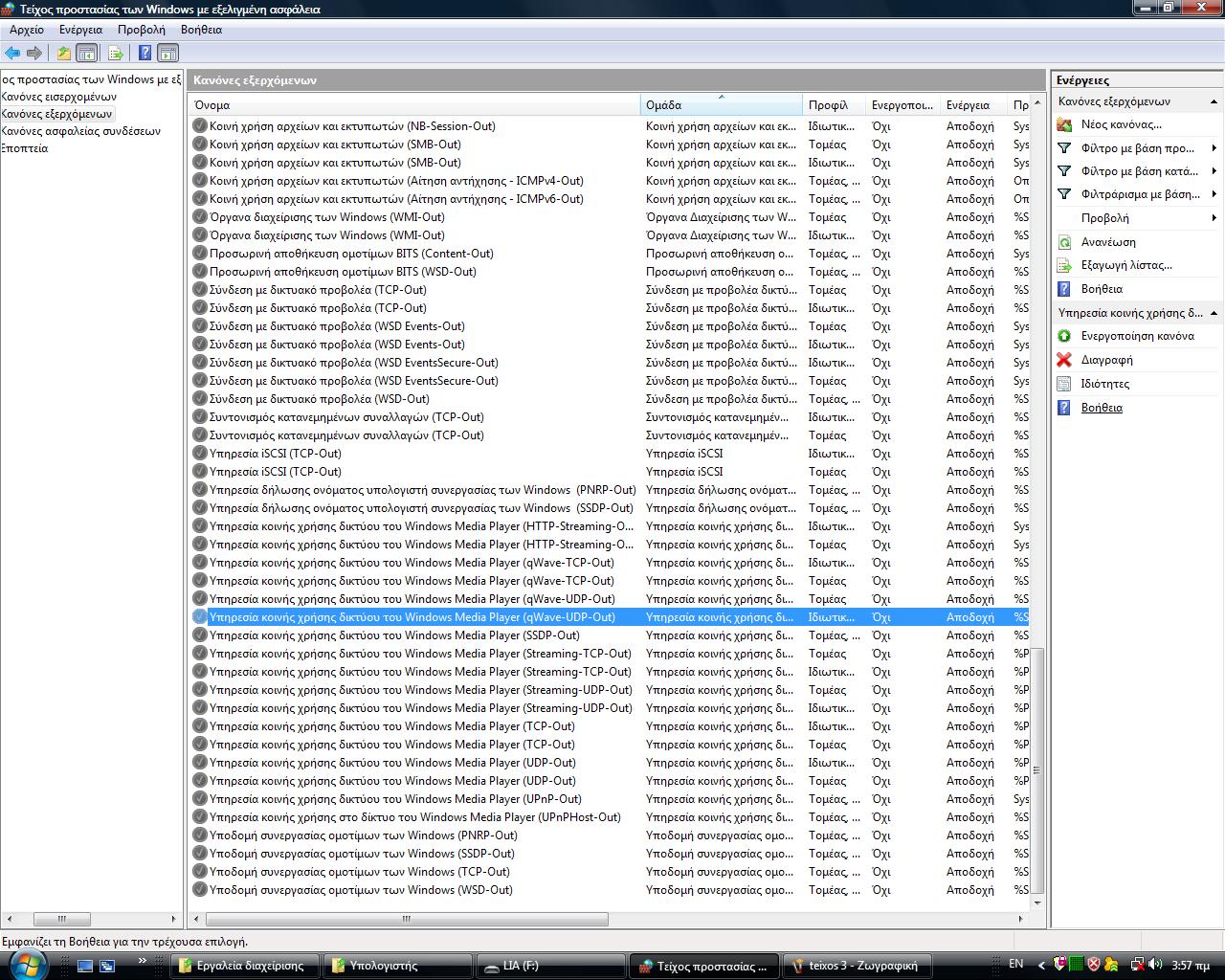Click the Ιδιότητες properties icon
Screen dimensions: 1225x980
[1064, 384]
